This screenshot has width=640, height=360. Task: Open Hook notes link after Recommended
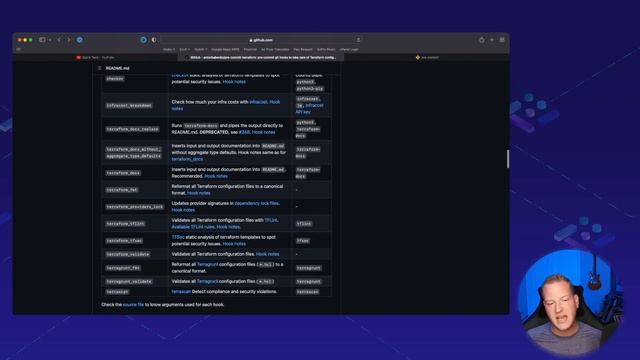[x=216, y=176]
